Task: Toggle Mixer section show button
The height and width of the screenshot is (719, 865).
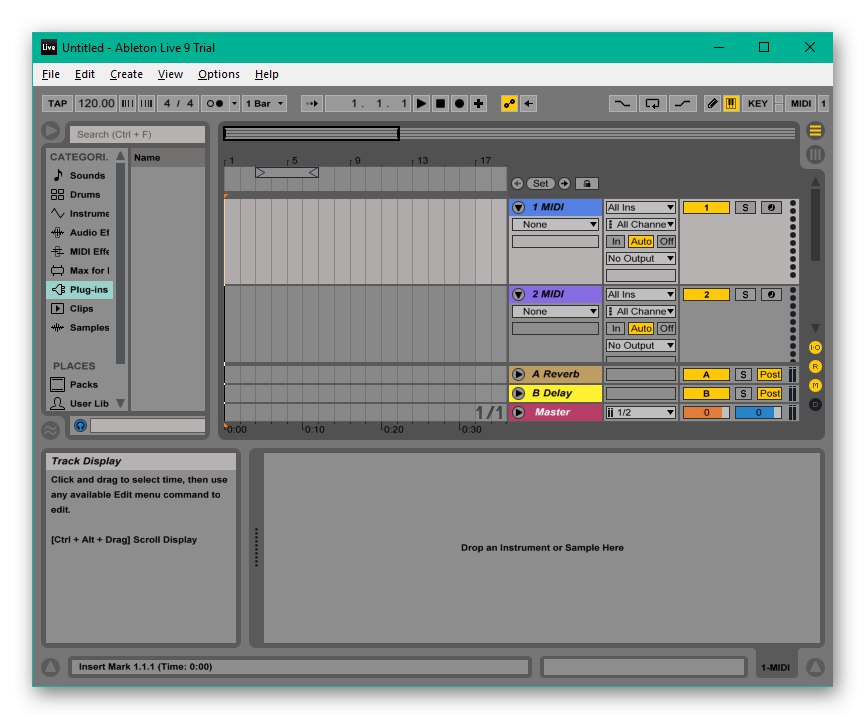Action: tap(815, 385)
